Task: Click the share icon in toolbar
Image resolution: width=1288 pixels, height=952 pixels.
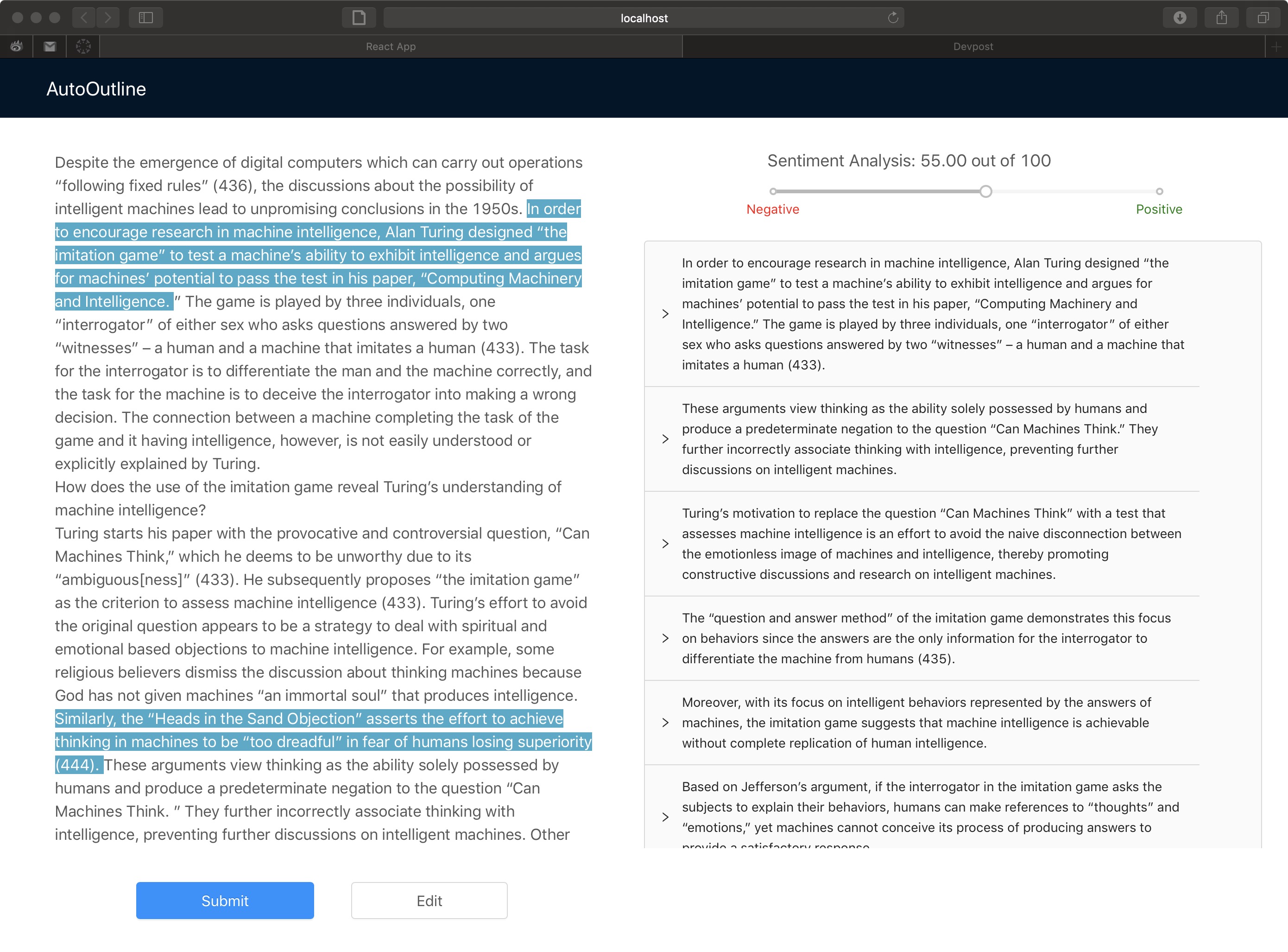Action: coord(1221,18)
